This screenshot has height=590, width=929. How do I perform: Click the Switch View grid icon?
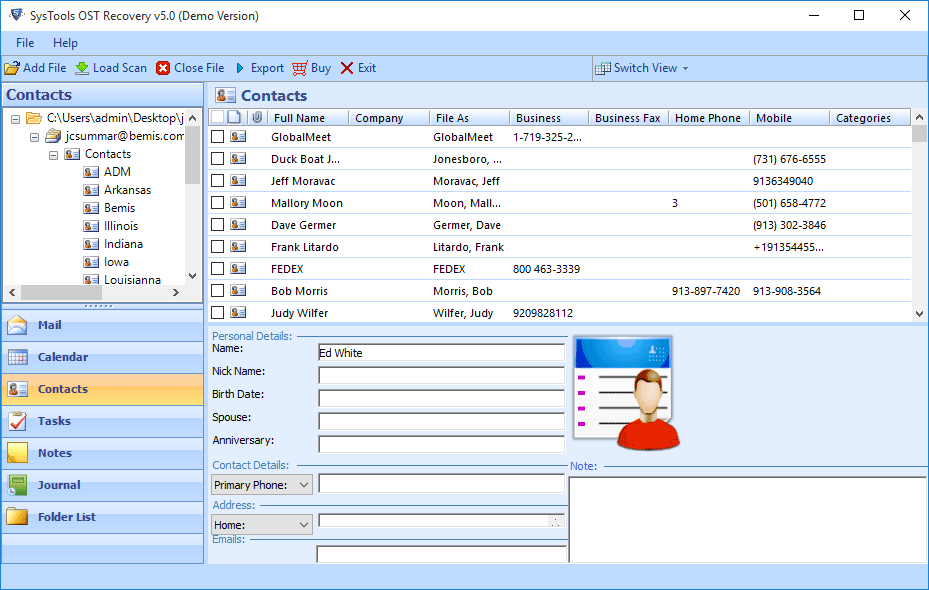(603, 68)
